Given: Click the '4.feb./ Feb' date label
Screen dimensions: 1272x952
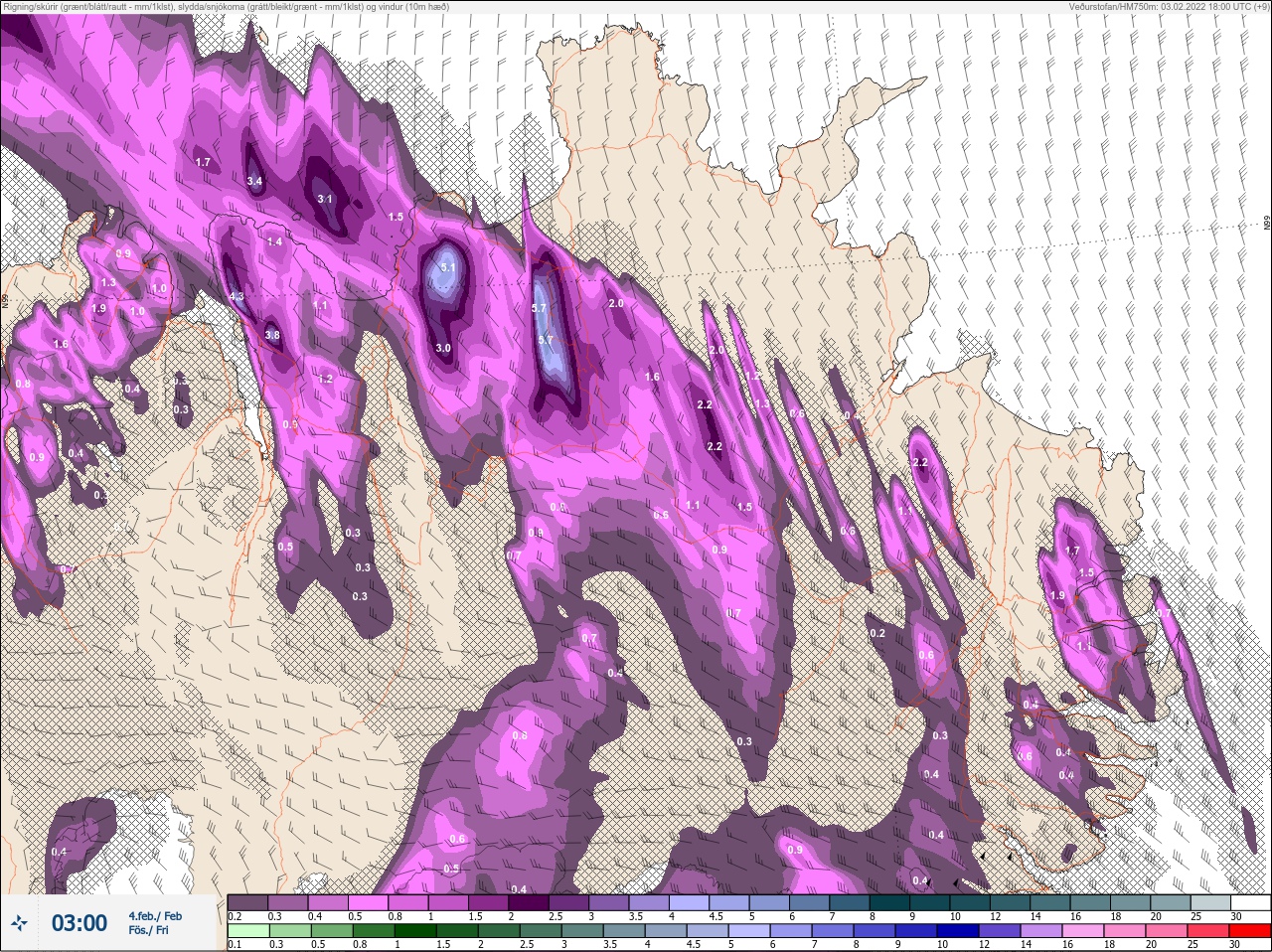Looking at the screenshot, I should [155, 915].
